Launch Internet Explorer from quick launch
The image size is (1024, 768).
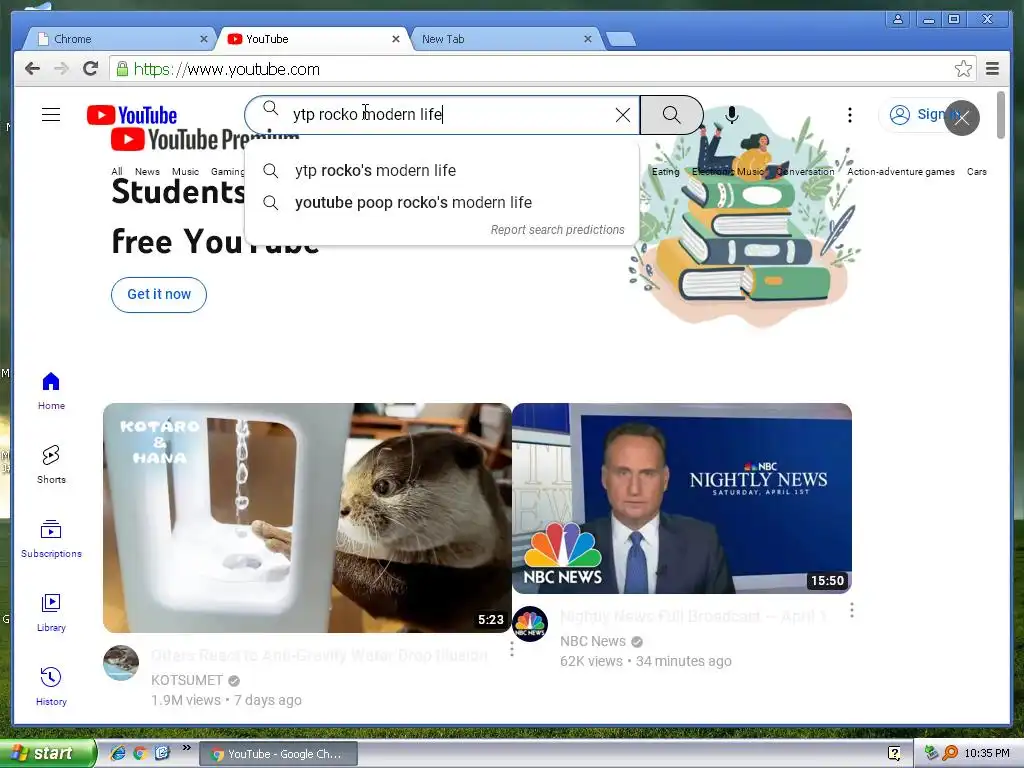[118, 753]
